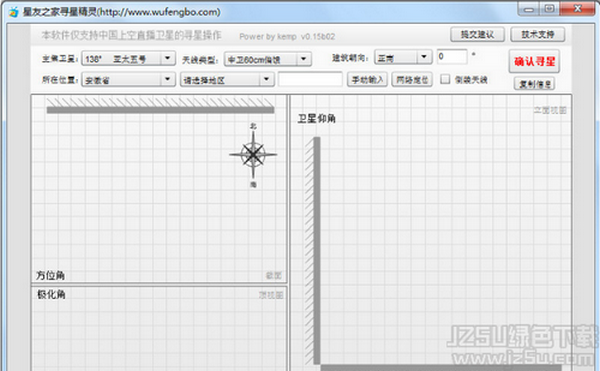Click the compass rose icon

click(x=253, y=155)
